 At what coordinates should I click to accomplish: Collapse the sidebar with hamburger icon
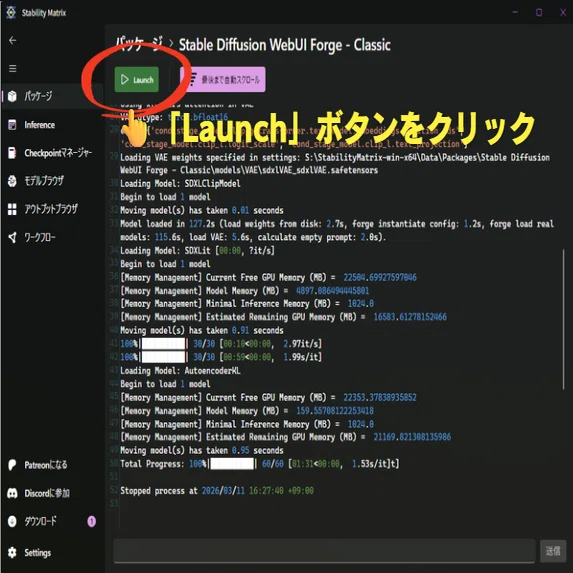(13, 68)
